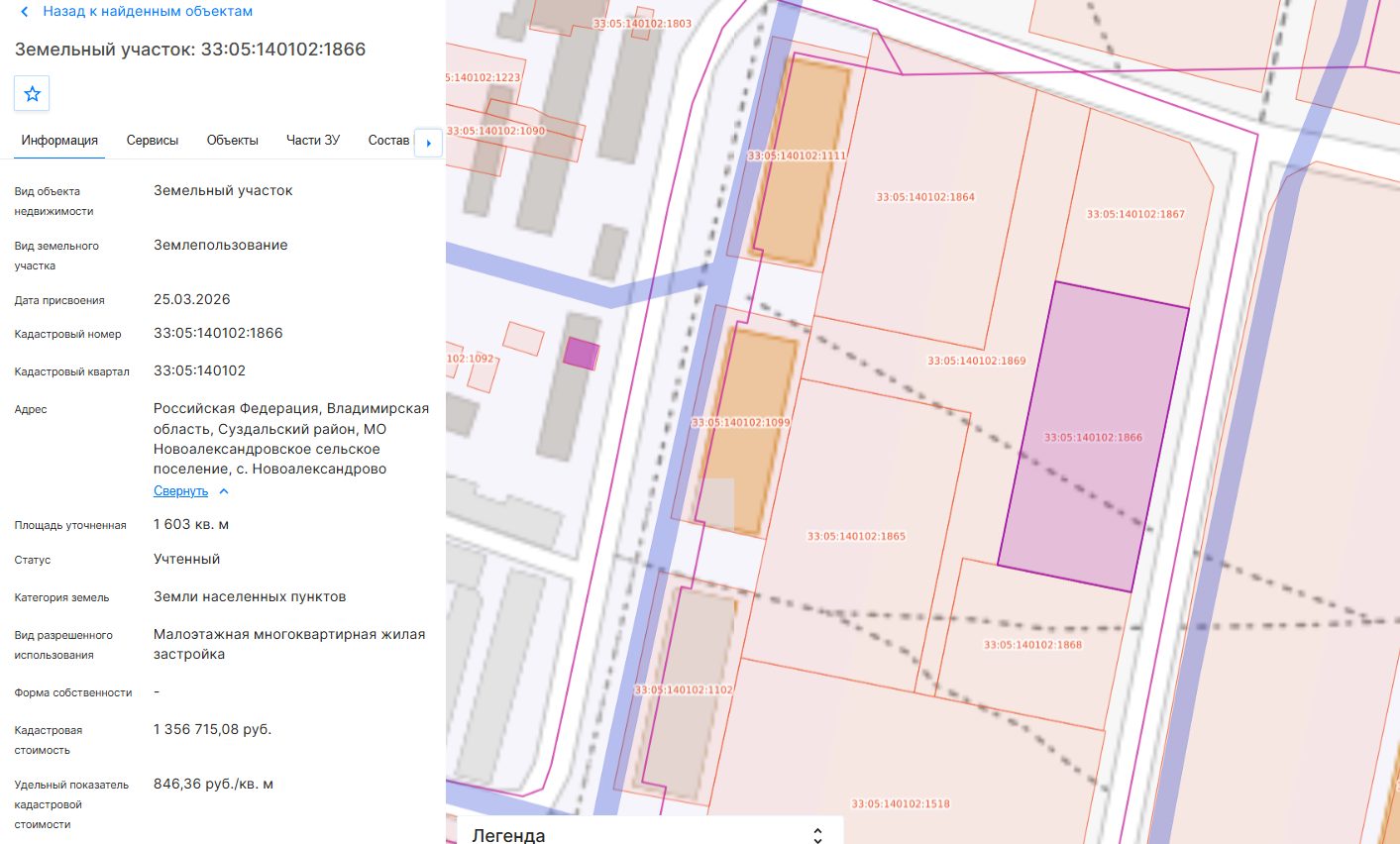Switch to the Сервисы tab

pos(153,141)
